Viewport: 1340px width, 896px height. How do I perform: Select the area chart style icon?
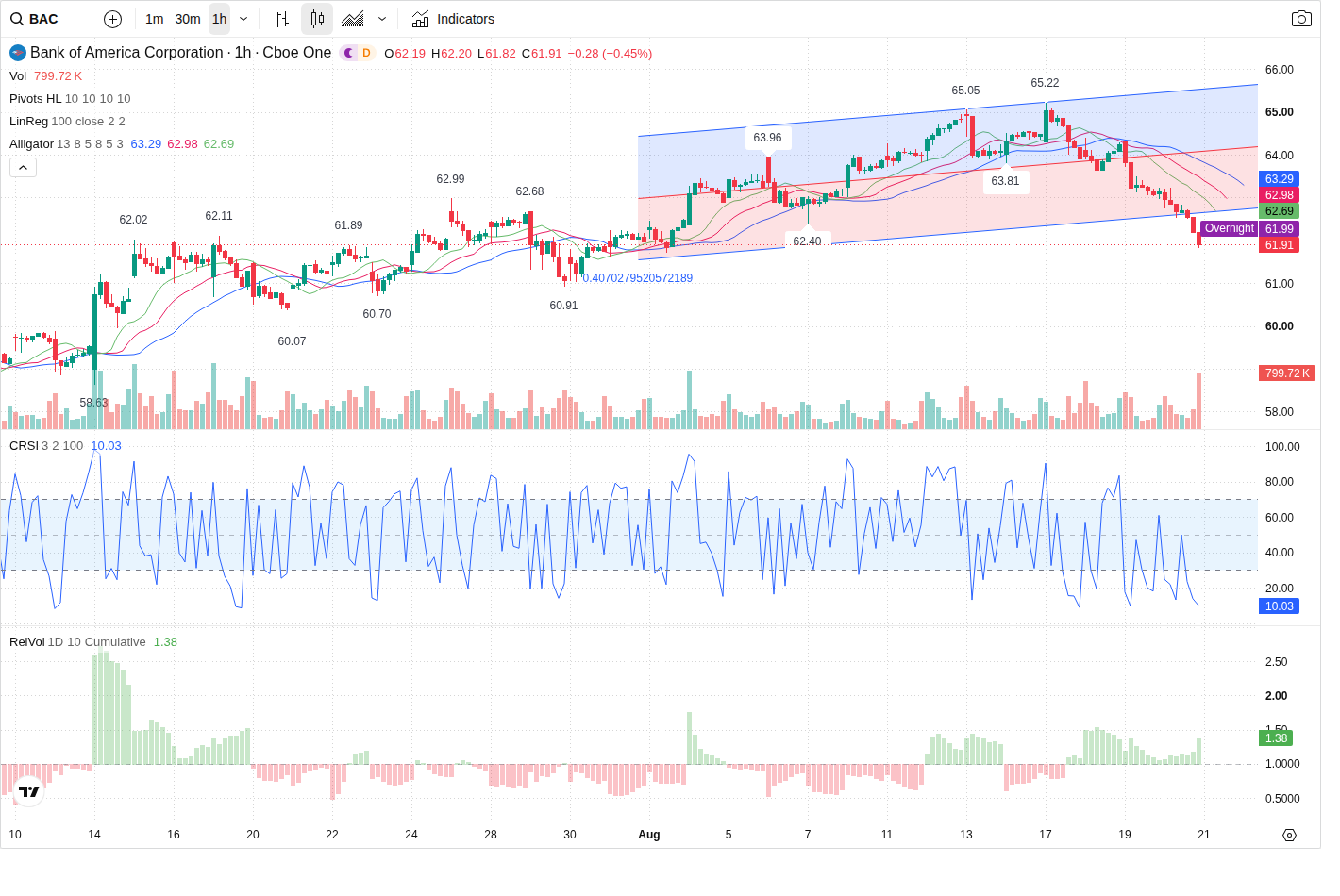(353, 19)
